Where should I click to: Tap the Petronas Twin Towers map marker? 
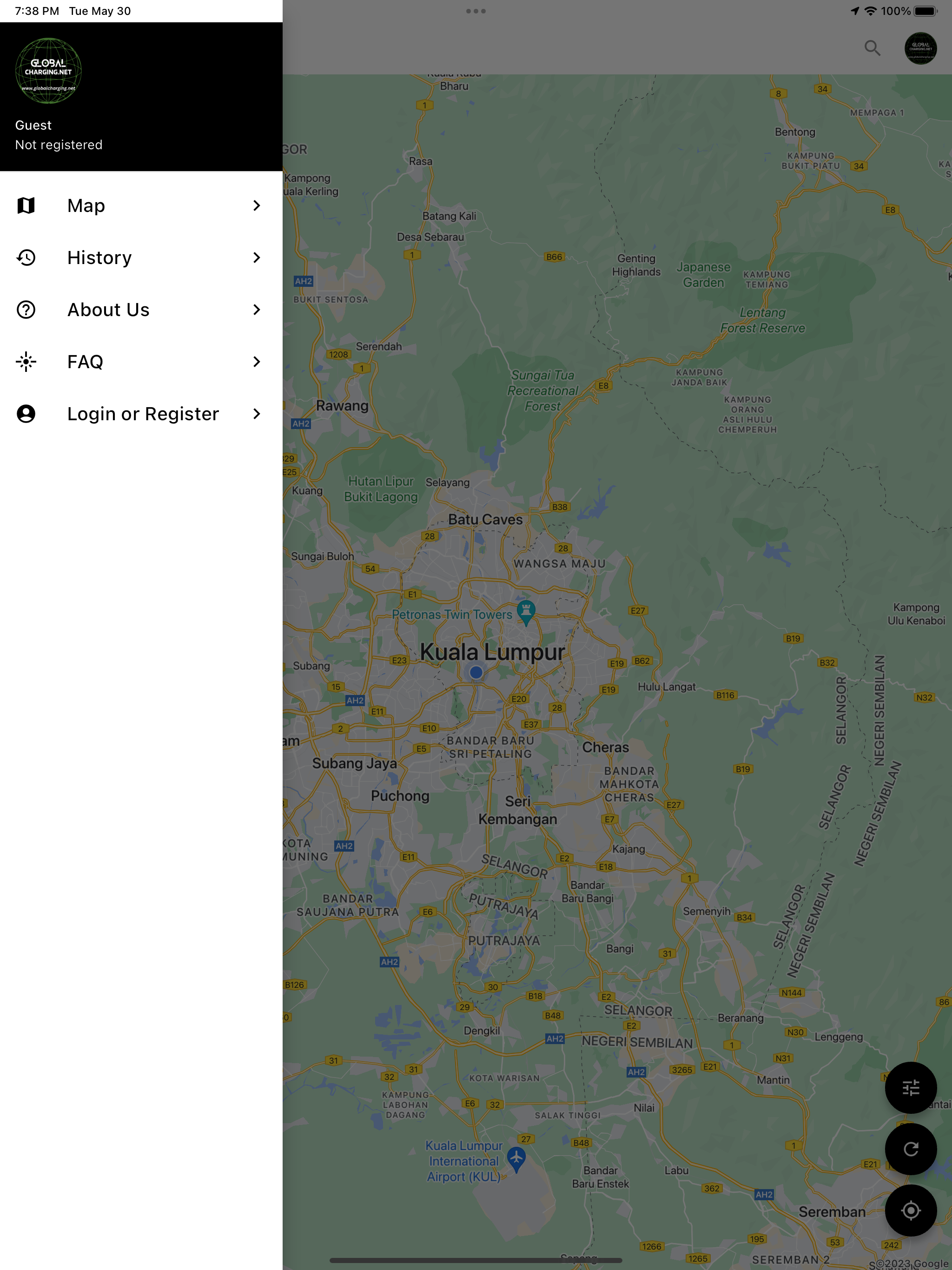[526, 613]
